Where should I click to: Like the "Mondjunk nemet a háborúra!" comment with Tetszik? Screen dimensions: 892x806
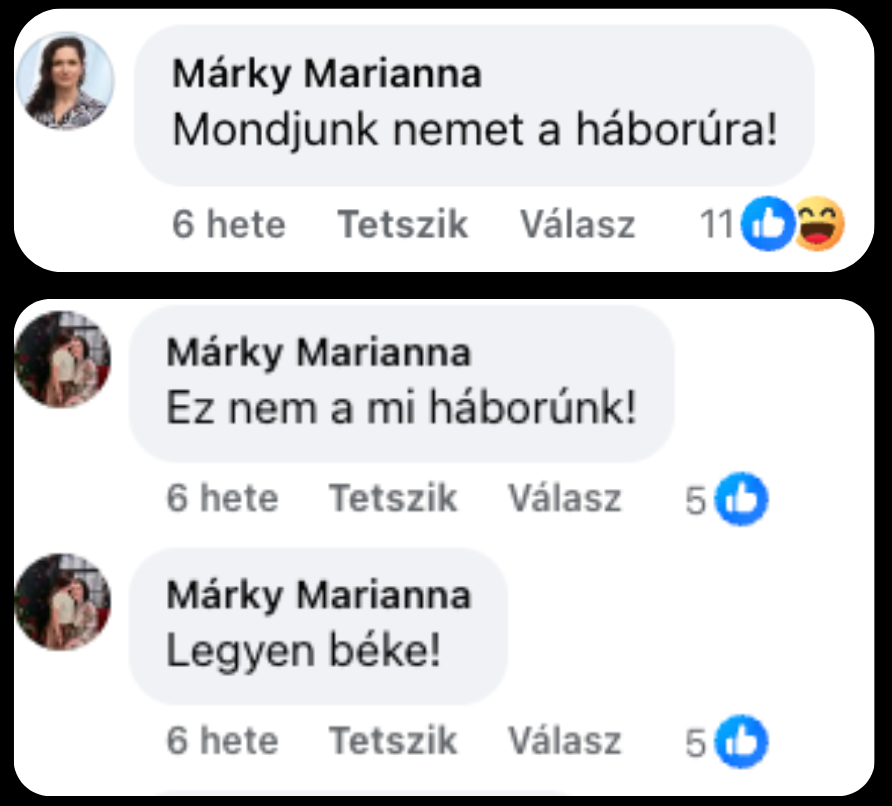point(403,224)
